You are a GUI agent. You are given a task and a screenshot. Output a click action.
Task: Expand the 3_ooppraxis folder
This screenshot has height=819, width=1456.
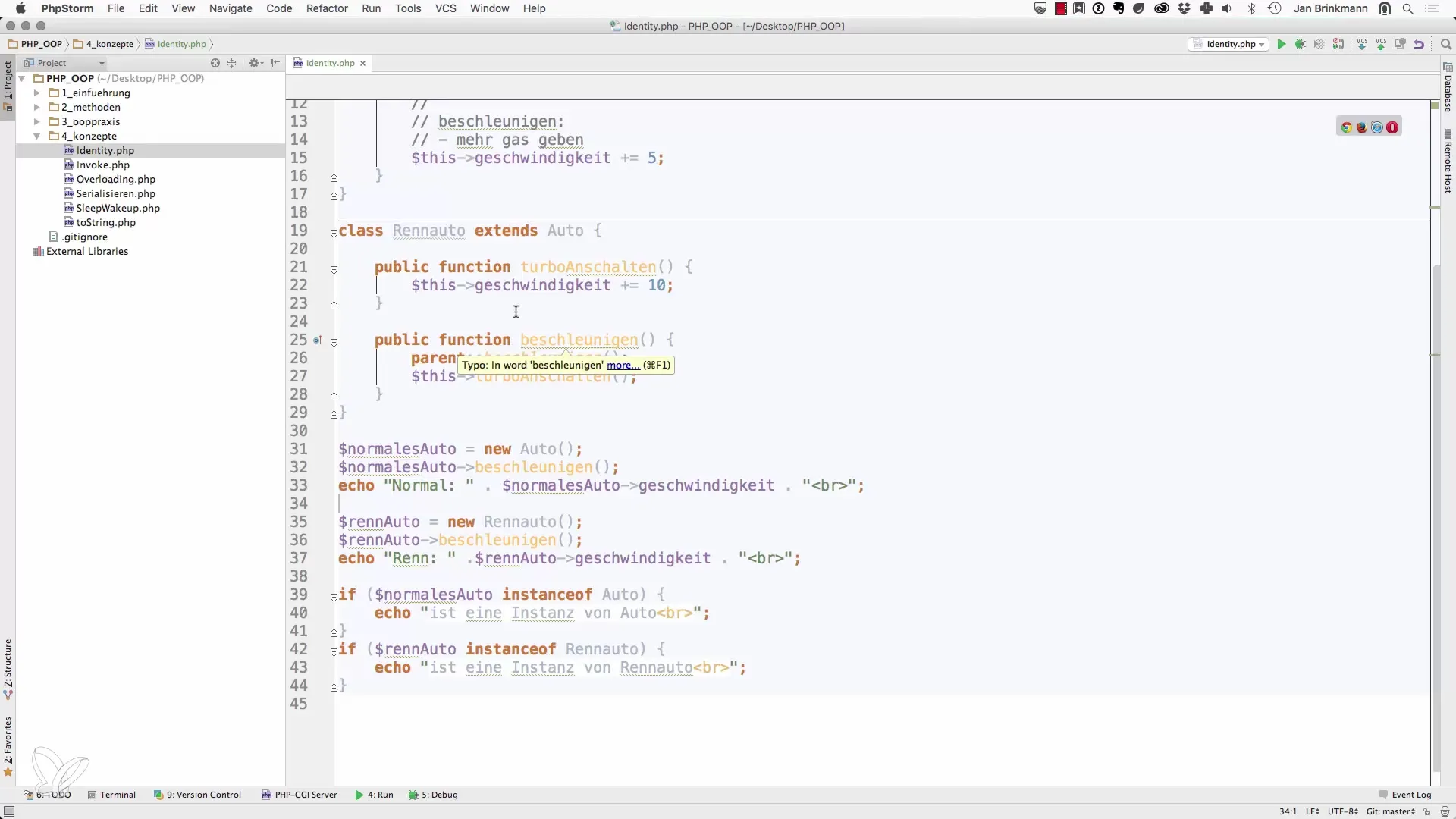[x=36, y=121]
